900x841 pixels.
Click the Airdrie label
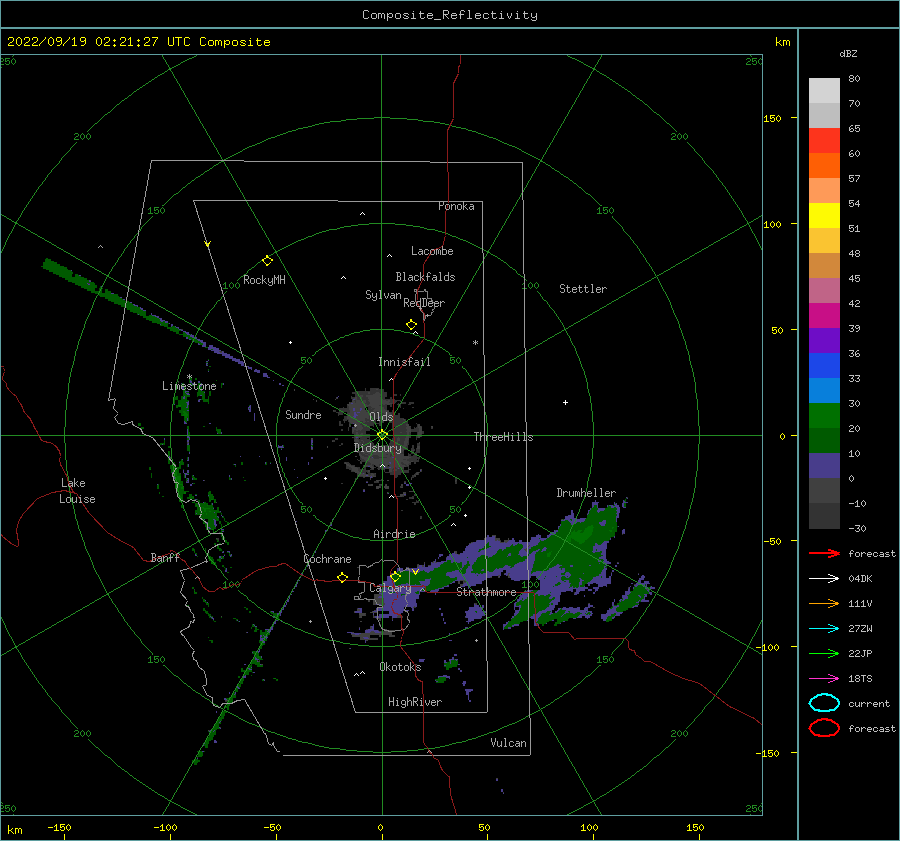coord(394,534)
